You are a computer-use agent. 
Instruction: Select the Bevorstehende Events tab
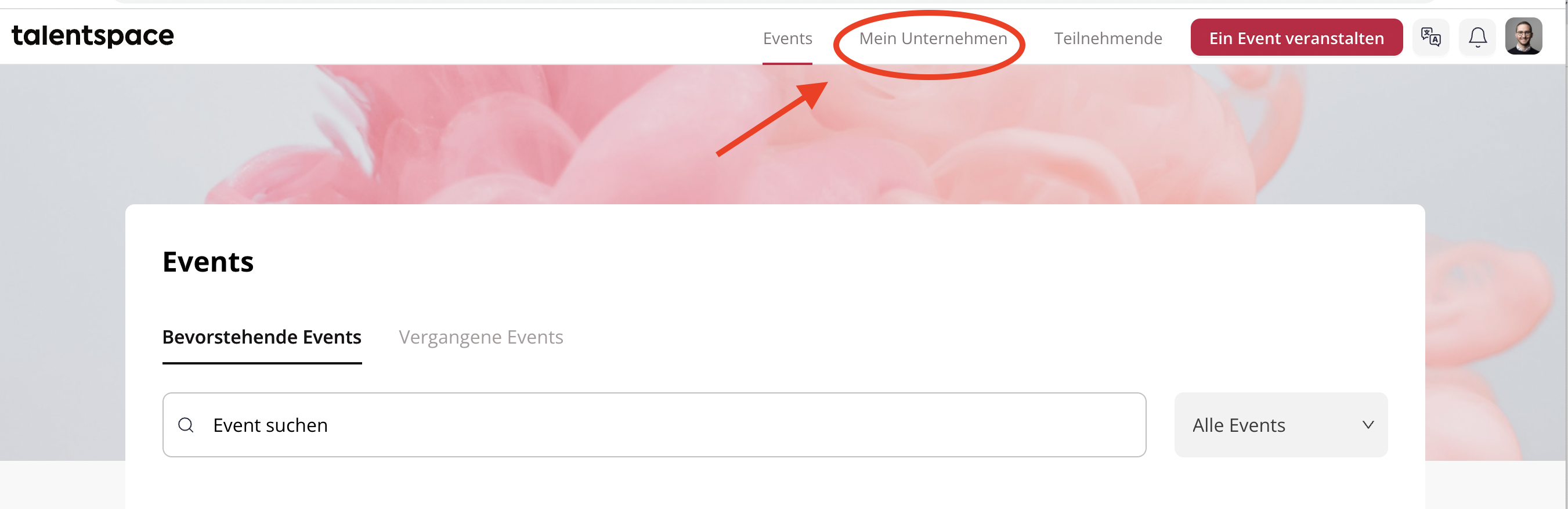point(262,337)
